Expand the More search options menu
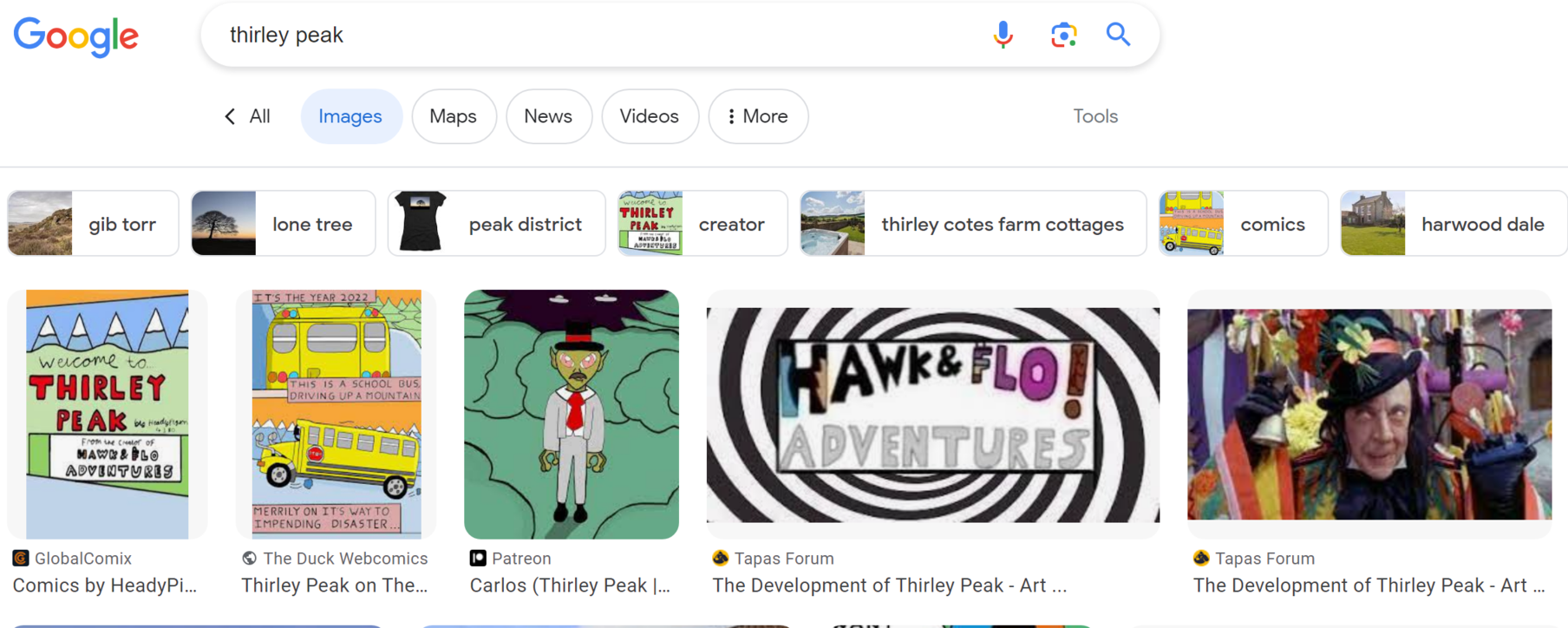This screenshot has width=1568, height=628. 758,116
